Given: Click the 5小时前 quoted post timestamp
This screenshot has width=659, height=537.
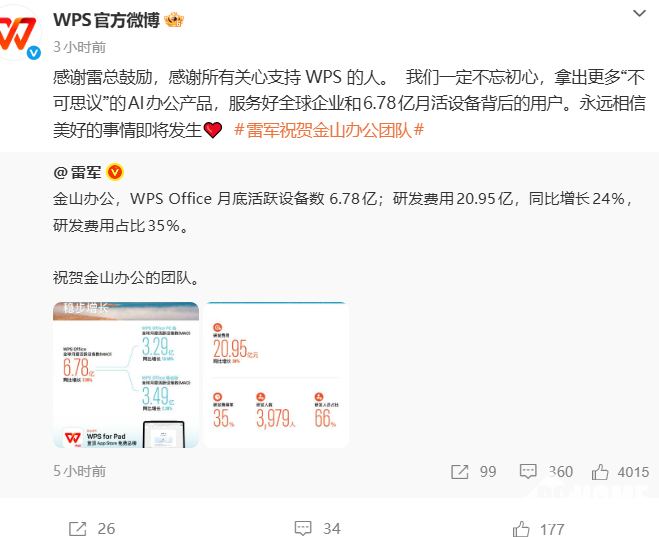Looking at the screenshot, I should click(x=79, y=471).
